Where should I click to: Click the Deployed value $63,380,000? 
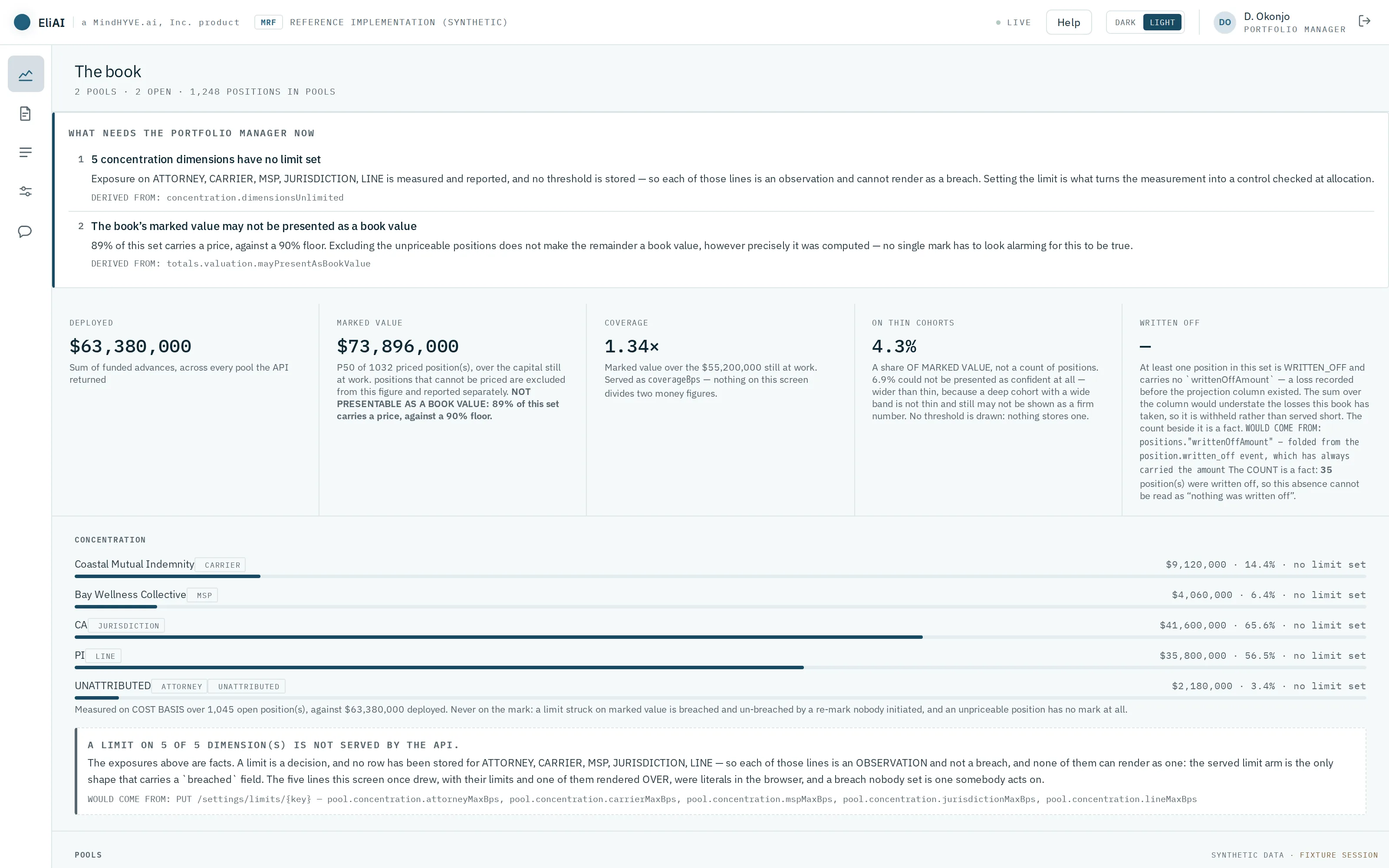[x=130, y=346]
